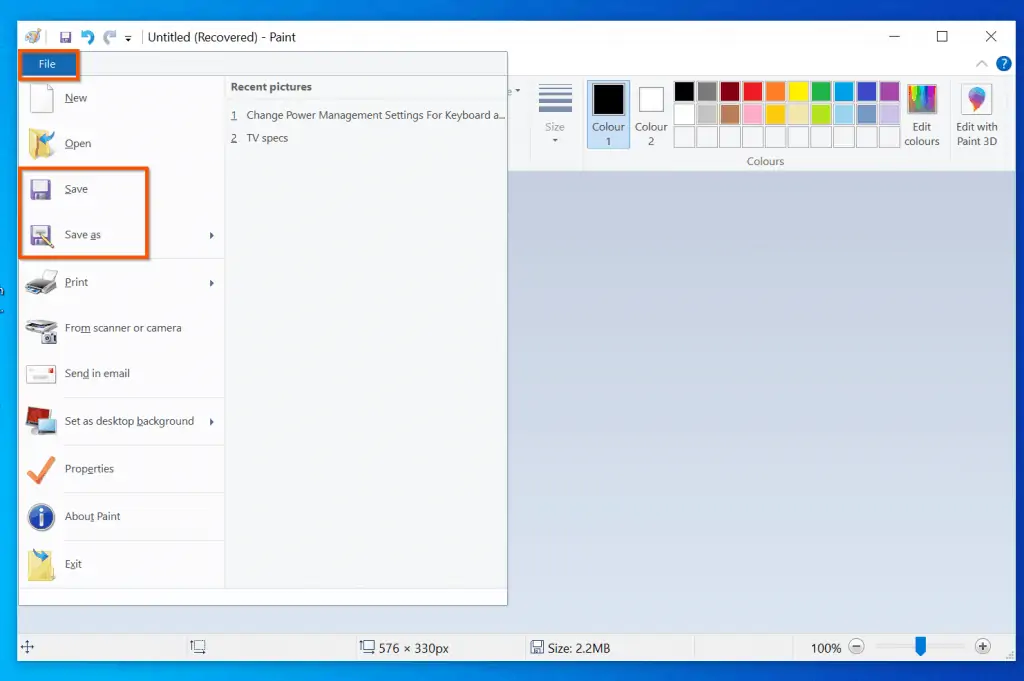1024x681 pixels.
Task: Pick the red colour swatch
Action: click(x=752, y=92)
